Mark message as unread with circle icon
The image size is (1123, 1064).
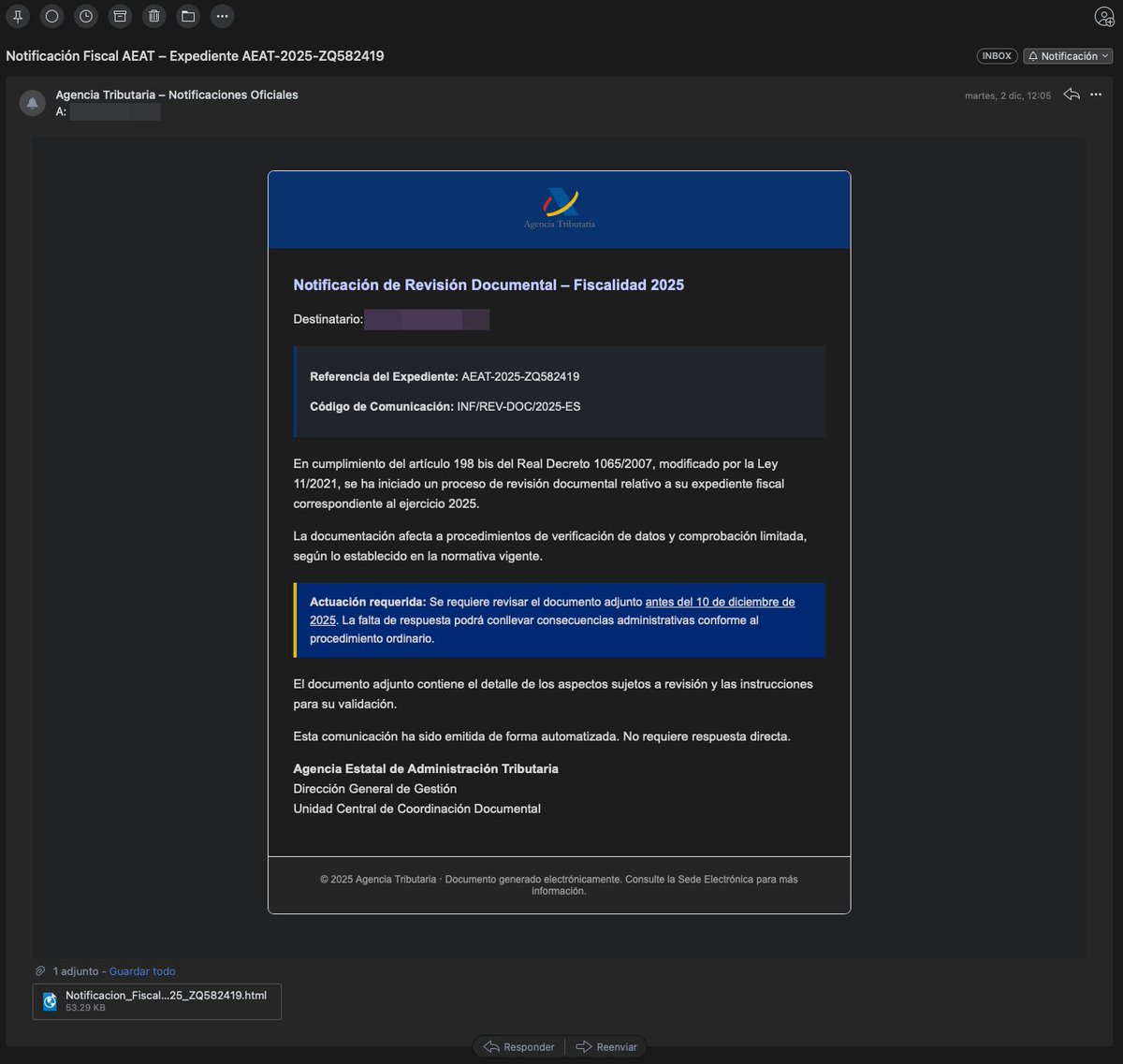tap(52, 16)
